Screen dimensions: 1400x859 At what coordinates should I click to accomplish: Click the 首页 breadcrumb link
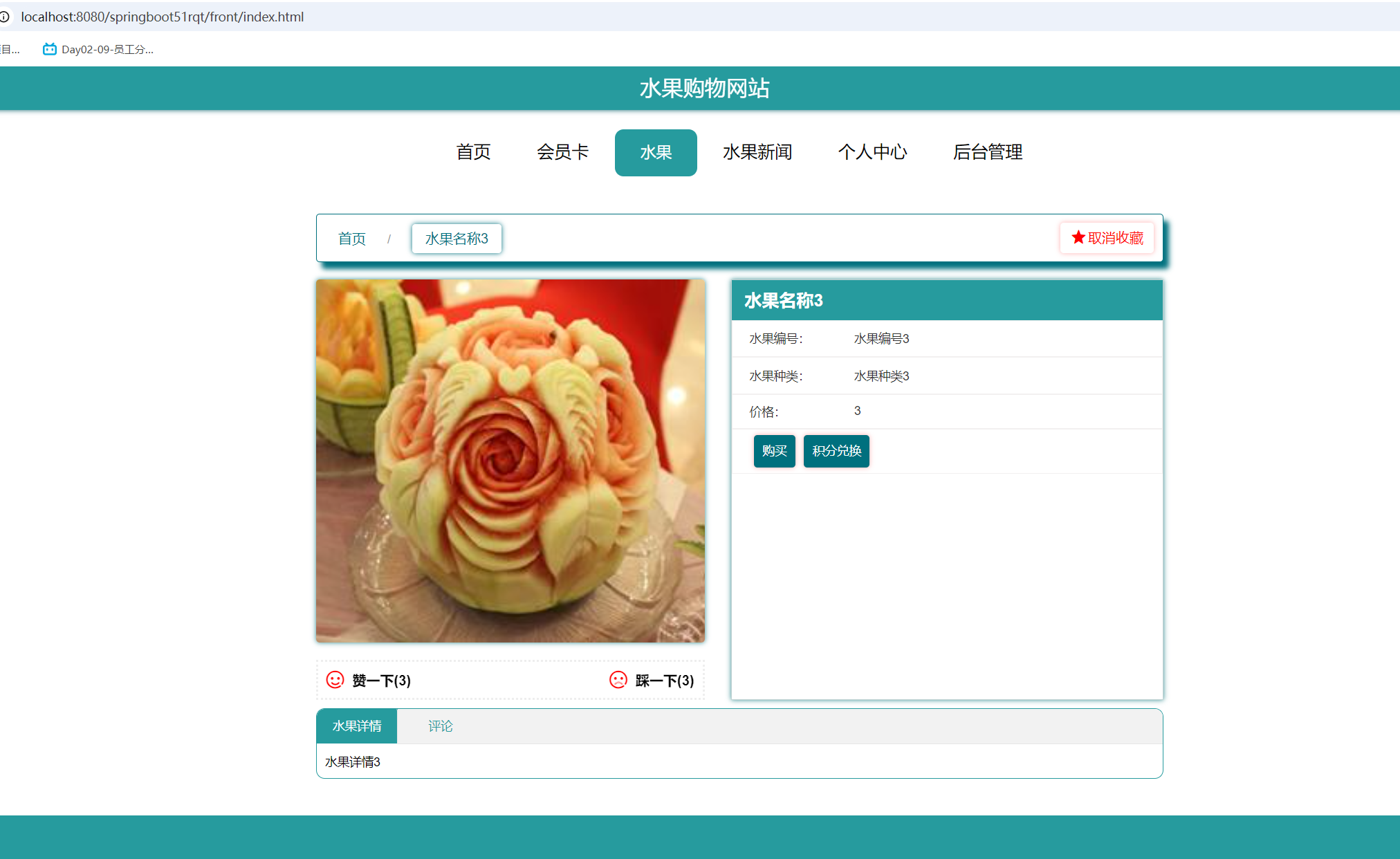[x=351, y=239]
